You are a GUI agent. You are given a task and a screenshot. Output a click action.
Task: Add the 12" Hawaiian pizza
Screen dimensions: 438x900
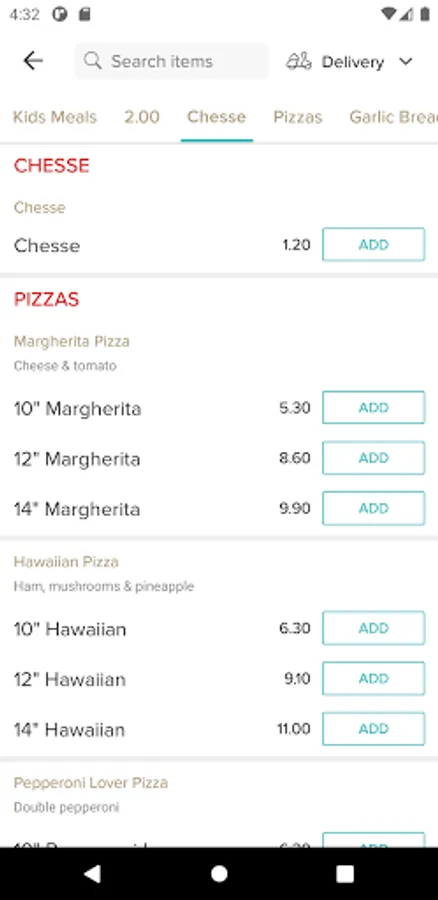click(374, 678)
